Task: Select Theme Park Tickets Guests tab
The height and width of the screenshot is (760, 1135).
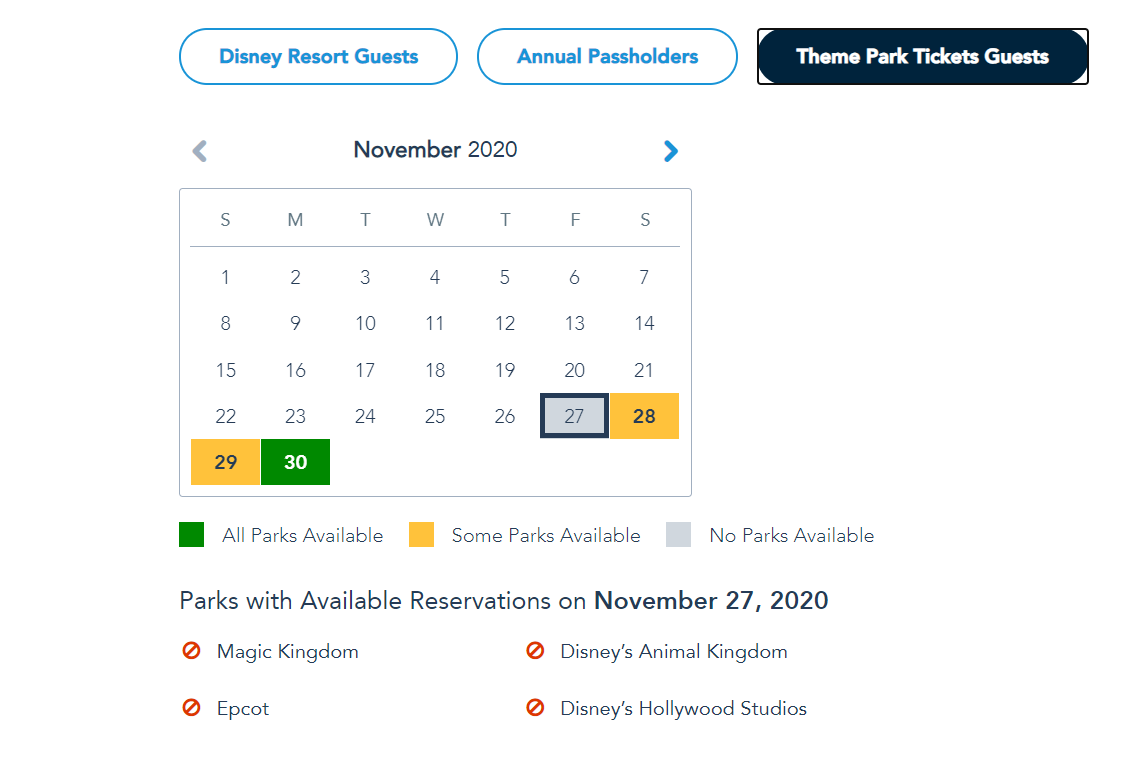Action: click(922, 57)
